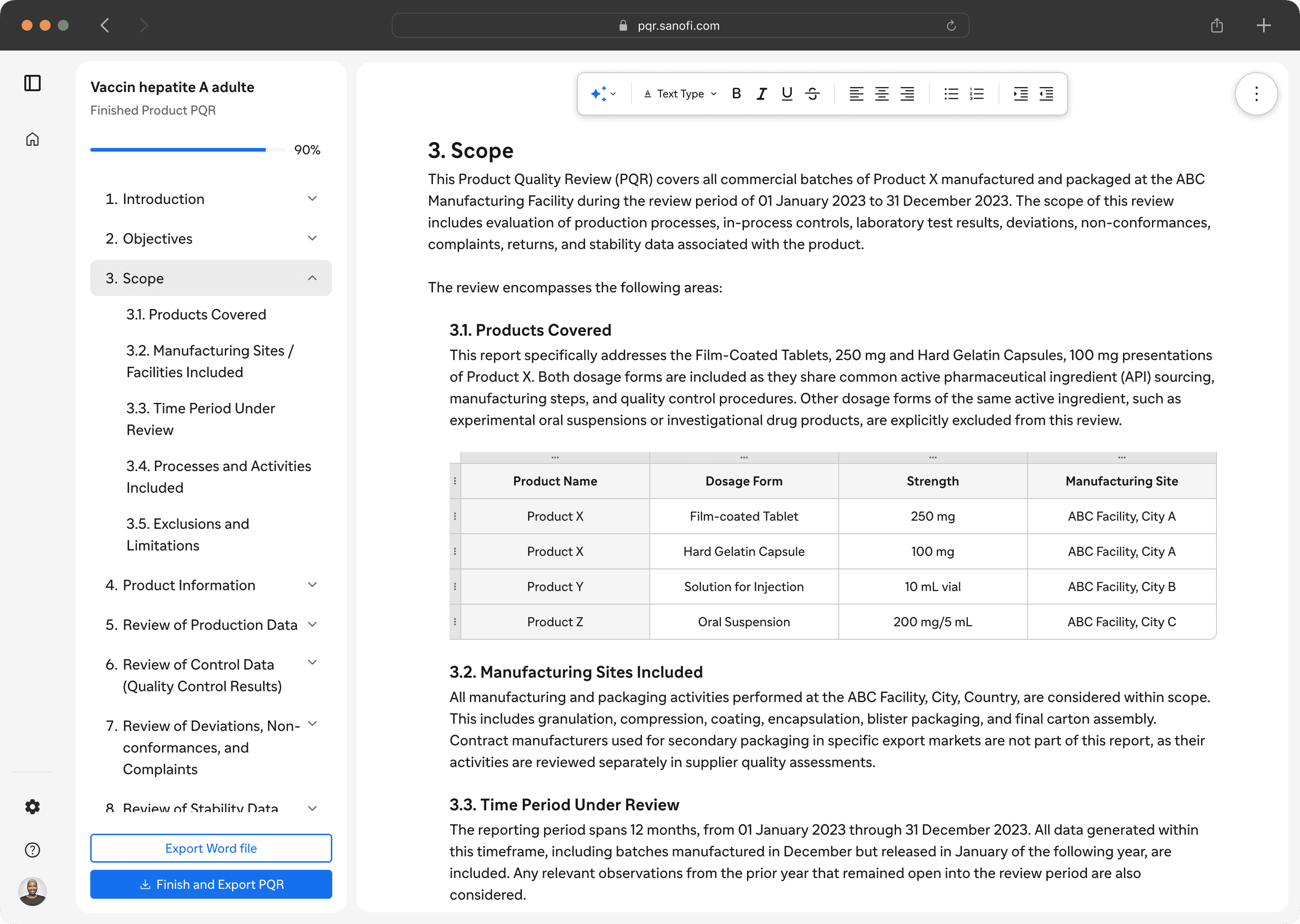Toggle bold formatting in the toolbar
Image resolution: width=1300 pixels, height=924 pixels.
736,94
